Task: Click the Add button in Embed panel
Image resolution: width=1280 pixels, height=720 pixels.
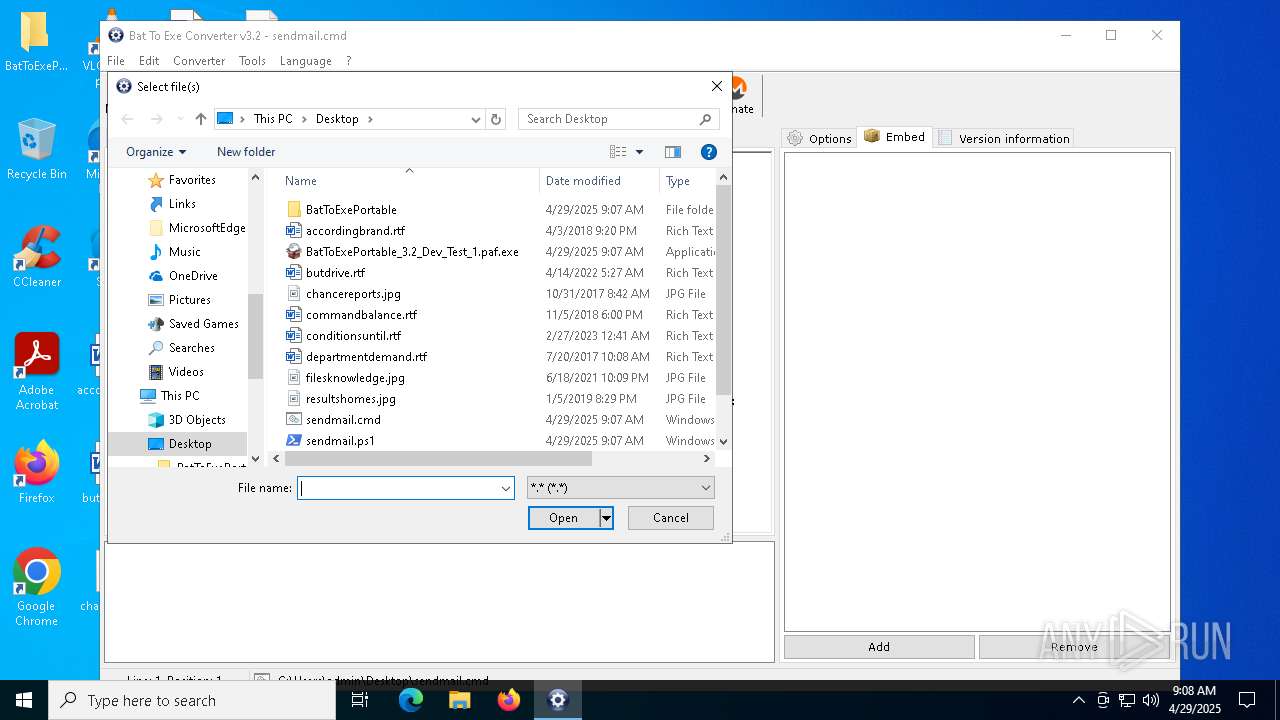Action: pyautogui.click(x=879, y=647)
